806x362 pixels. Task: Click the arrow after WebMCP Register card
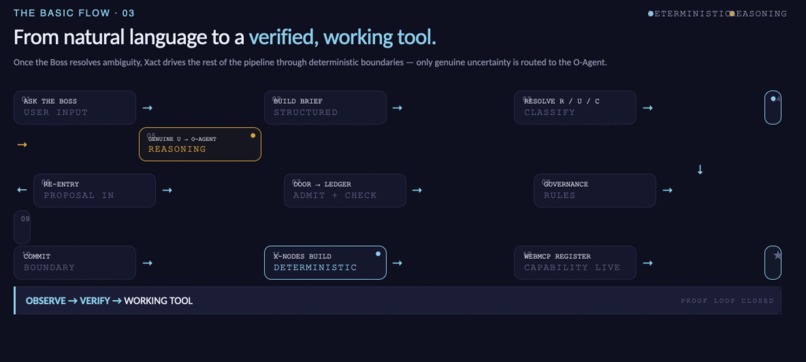click(648, 263)
